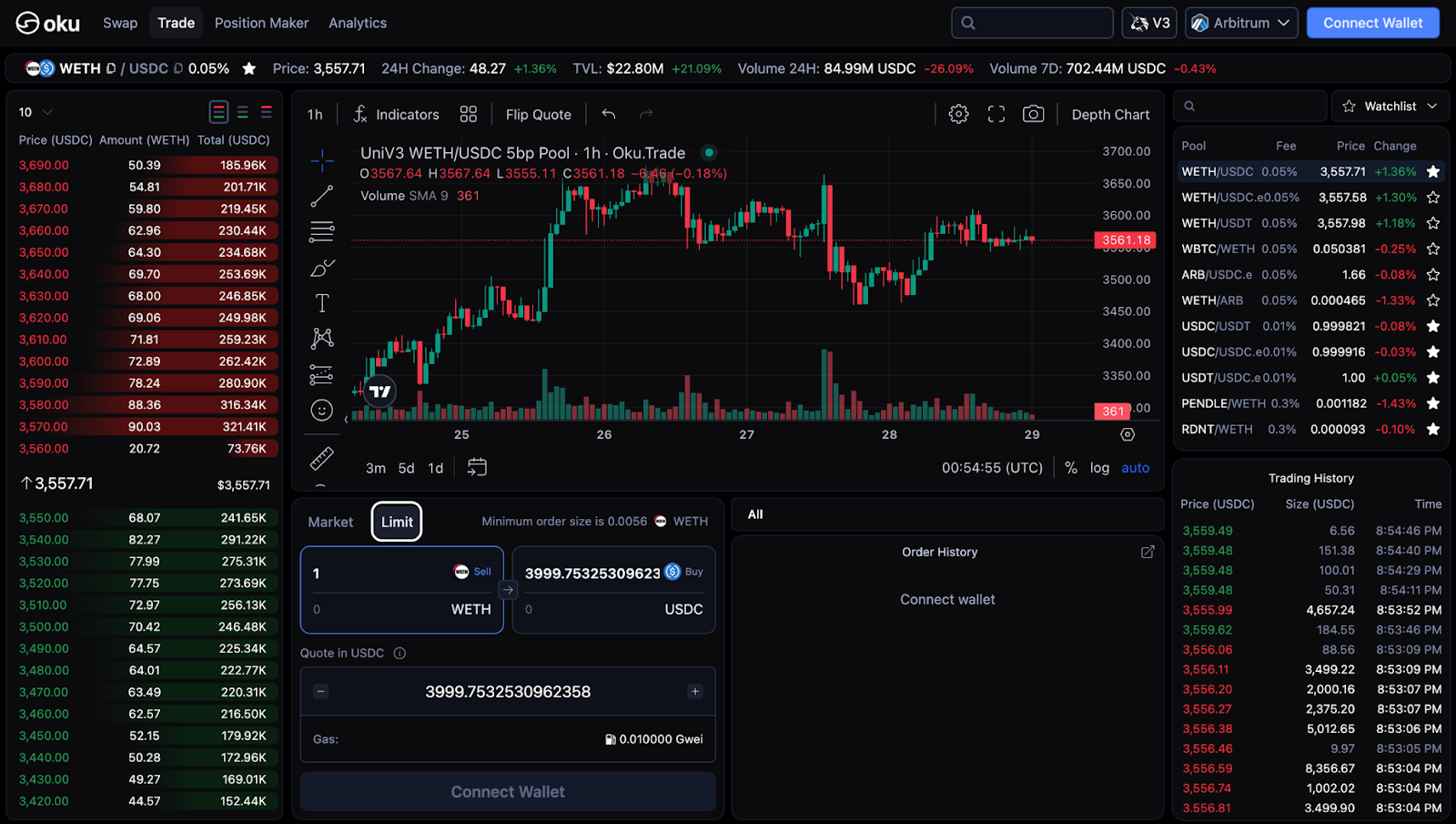Open the text annotation tool
The image size is (1456, 824).
[x=321, y=301]
